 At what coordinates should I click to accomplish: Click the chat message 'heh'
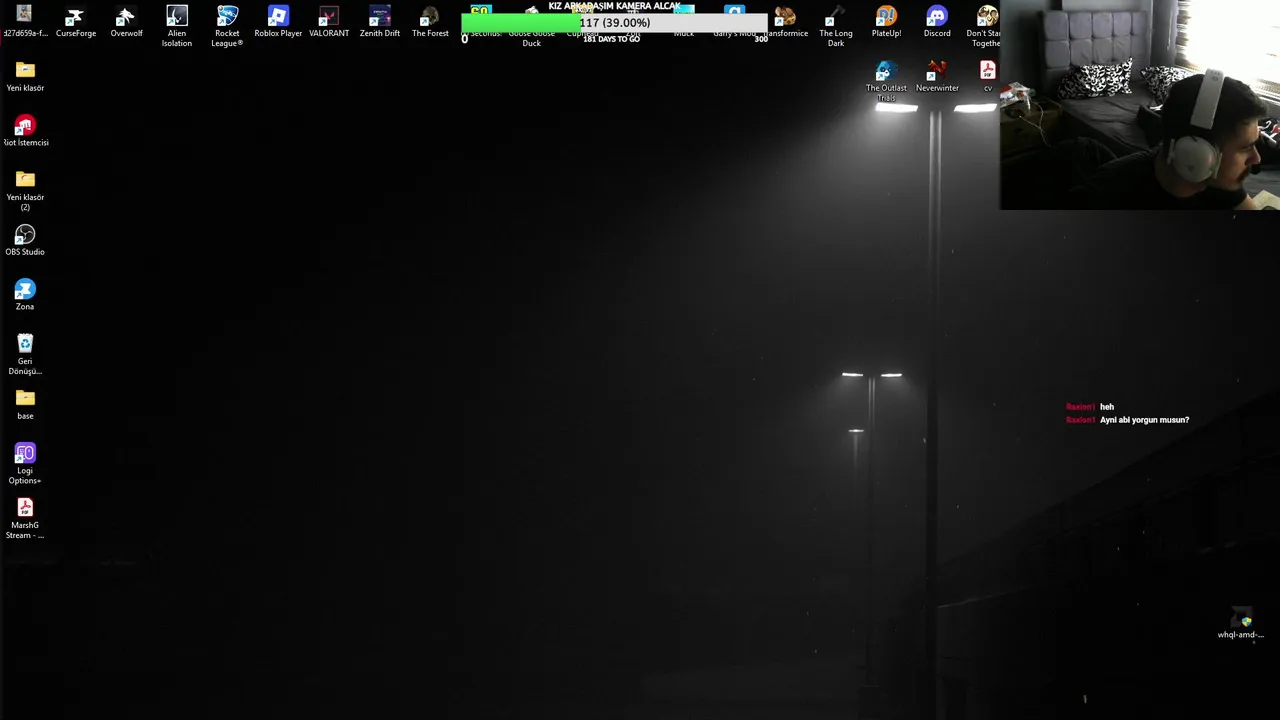coord(1107,407)
